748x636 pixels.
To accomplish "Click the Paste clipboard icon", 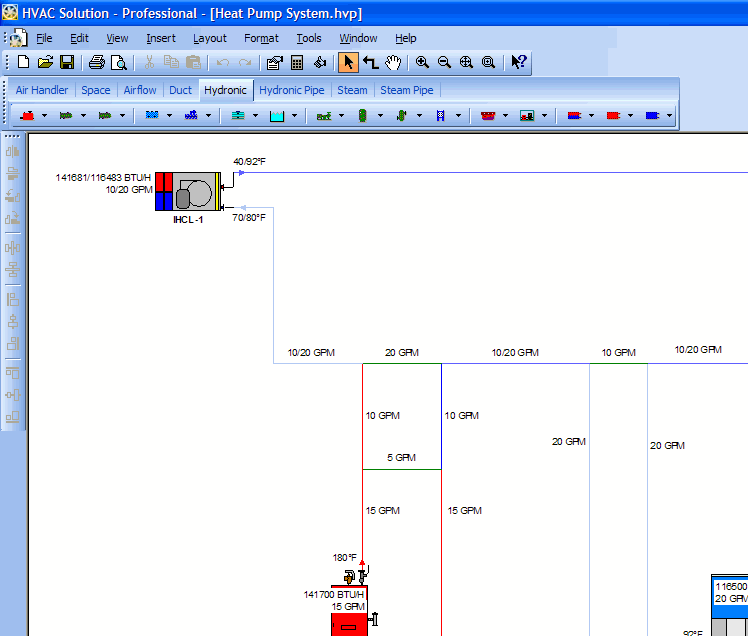I will (x=193, y=62).
